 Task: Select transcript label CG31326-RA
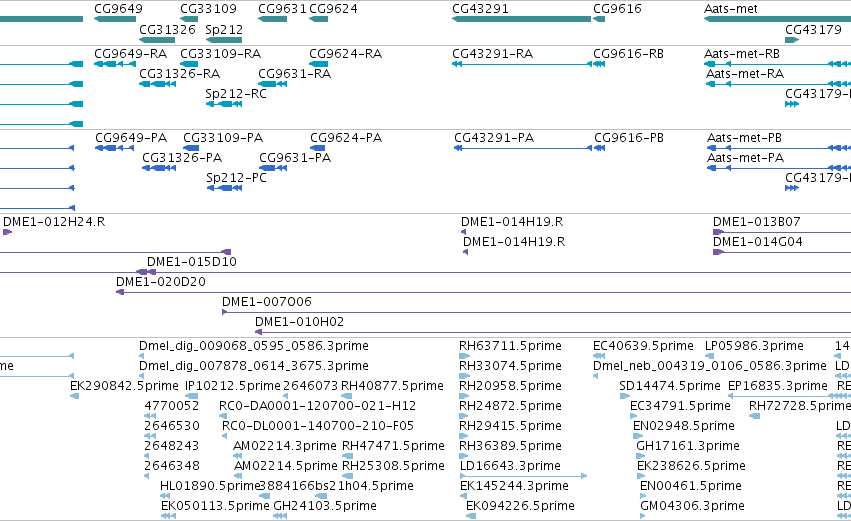click(x=180, y=74)
